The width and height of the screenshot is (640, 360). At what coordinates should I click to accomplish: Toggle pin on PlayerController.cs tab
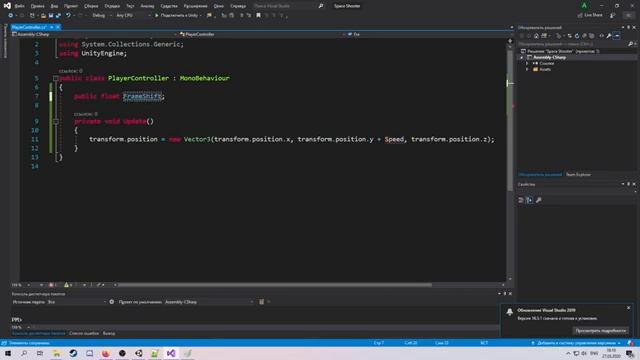[x=51, y=27]
